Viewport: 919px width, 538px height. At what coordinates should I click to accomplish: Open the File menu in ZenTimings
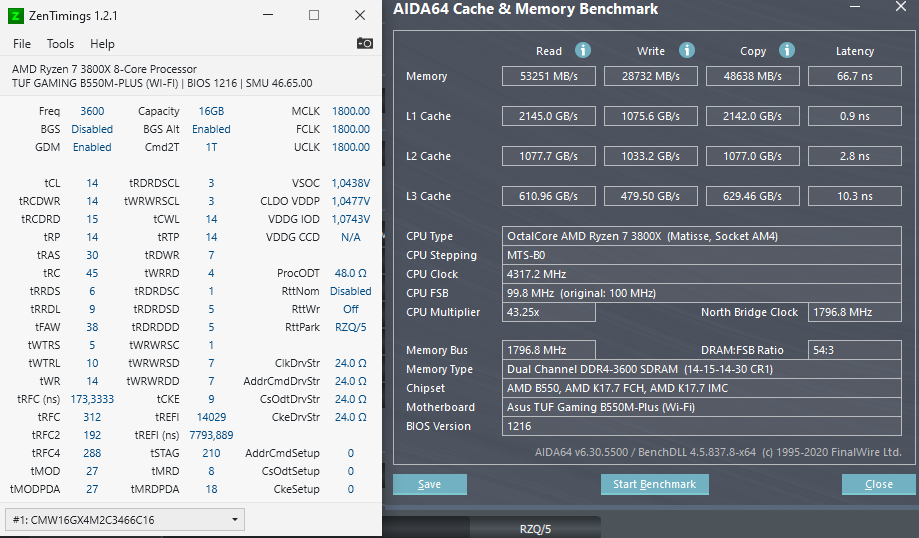[x=22, y=44]
